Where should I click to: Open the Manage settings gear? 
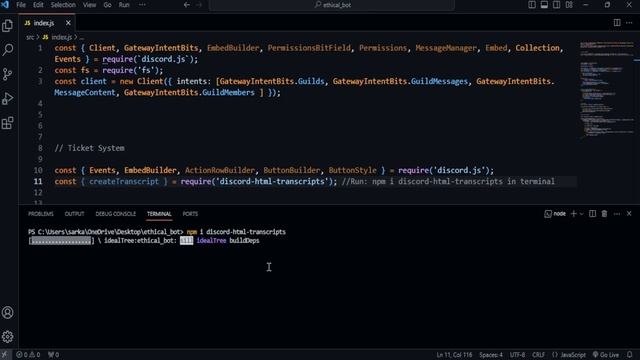[8, 337]
